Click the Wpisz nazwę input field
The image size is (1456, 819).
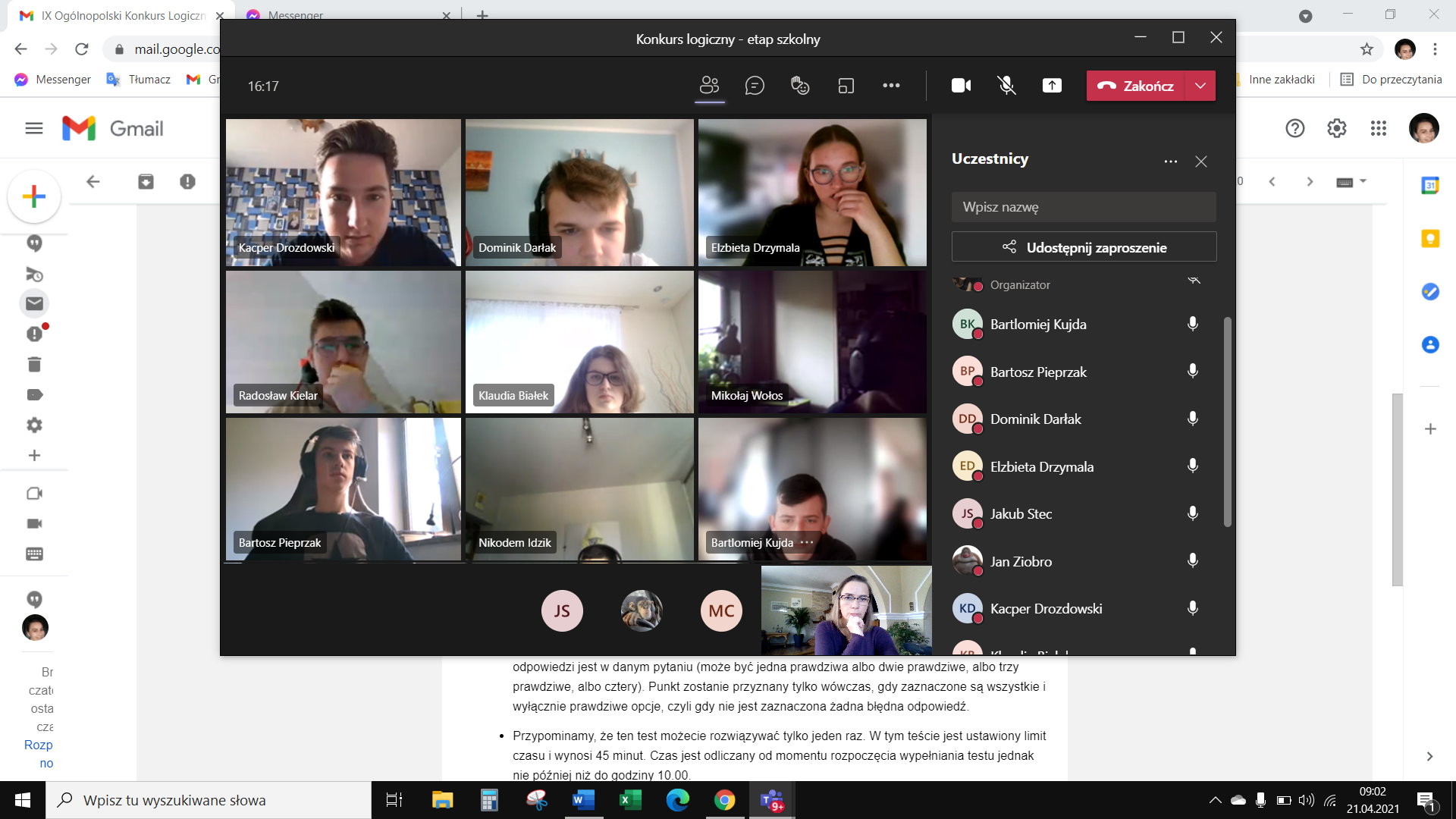[1084, 207]
